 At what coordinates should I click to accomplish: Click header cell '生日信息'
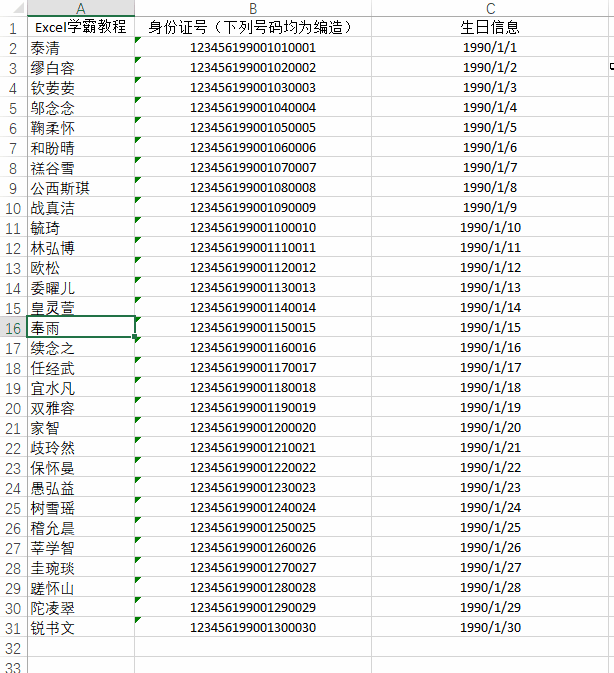click(490, 27)
